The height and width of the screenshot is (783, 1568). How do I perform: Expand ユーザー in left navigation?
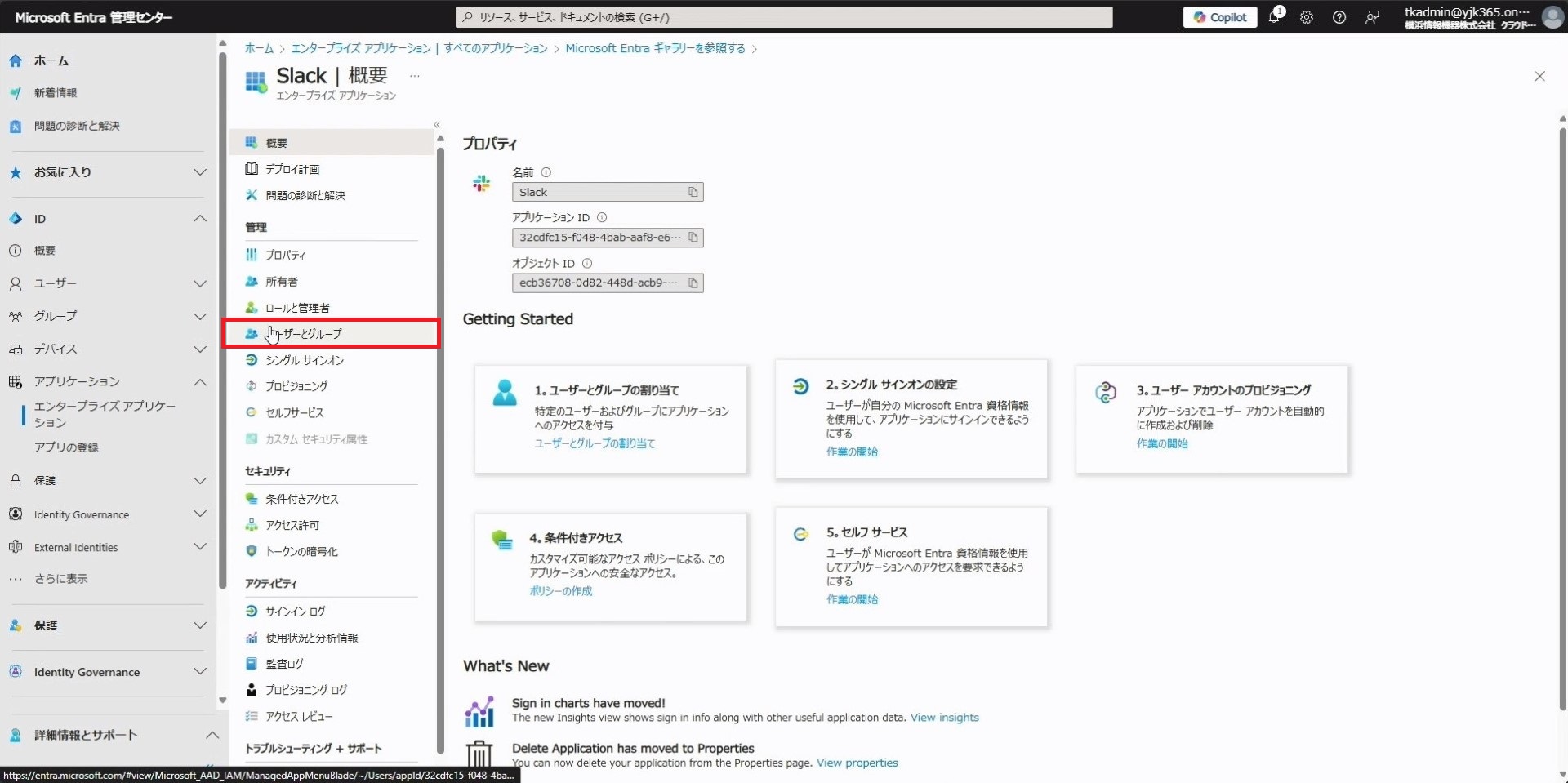199,283
